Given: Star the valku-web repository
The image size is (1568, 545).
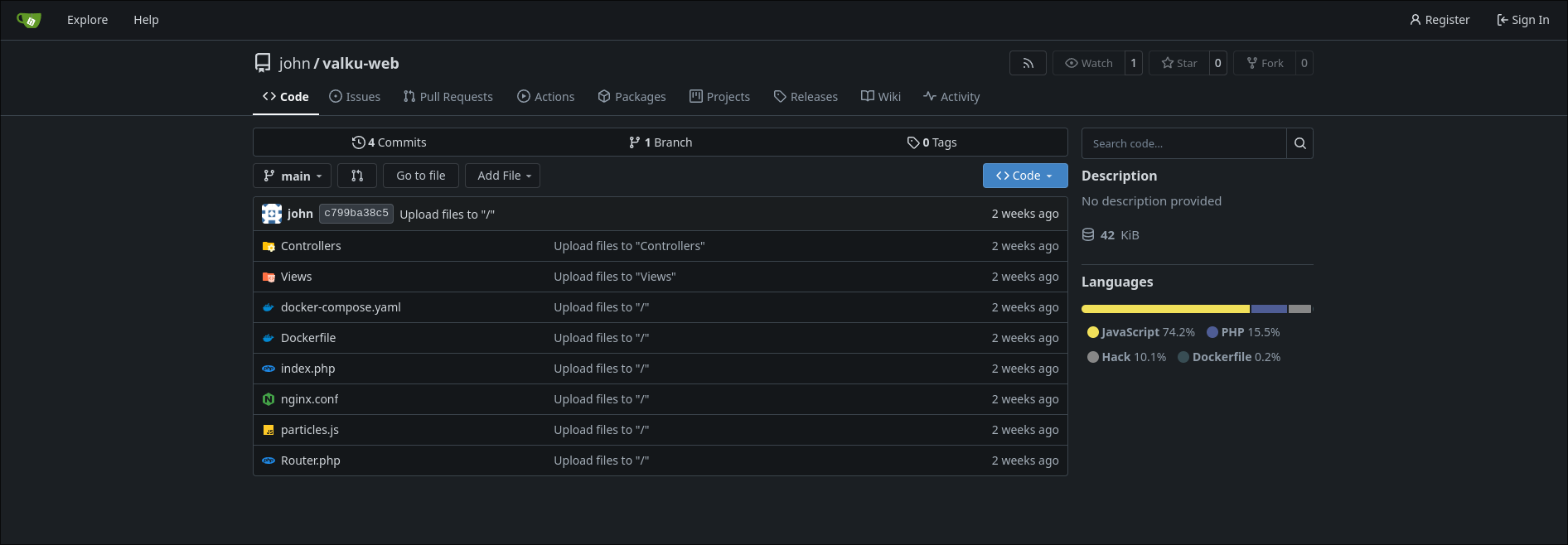Looking at the screenshot, I should point(1179,63).
